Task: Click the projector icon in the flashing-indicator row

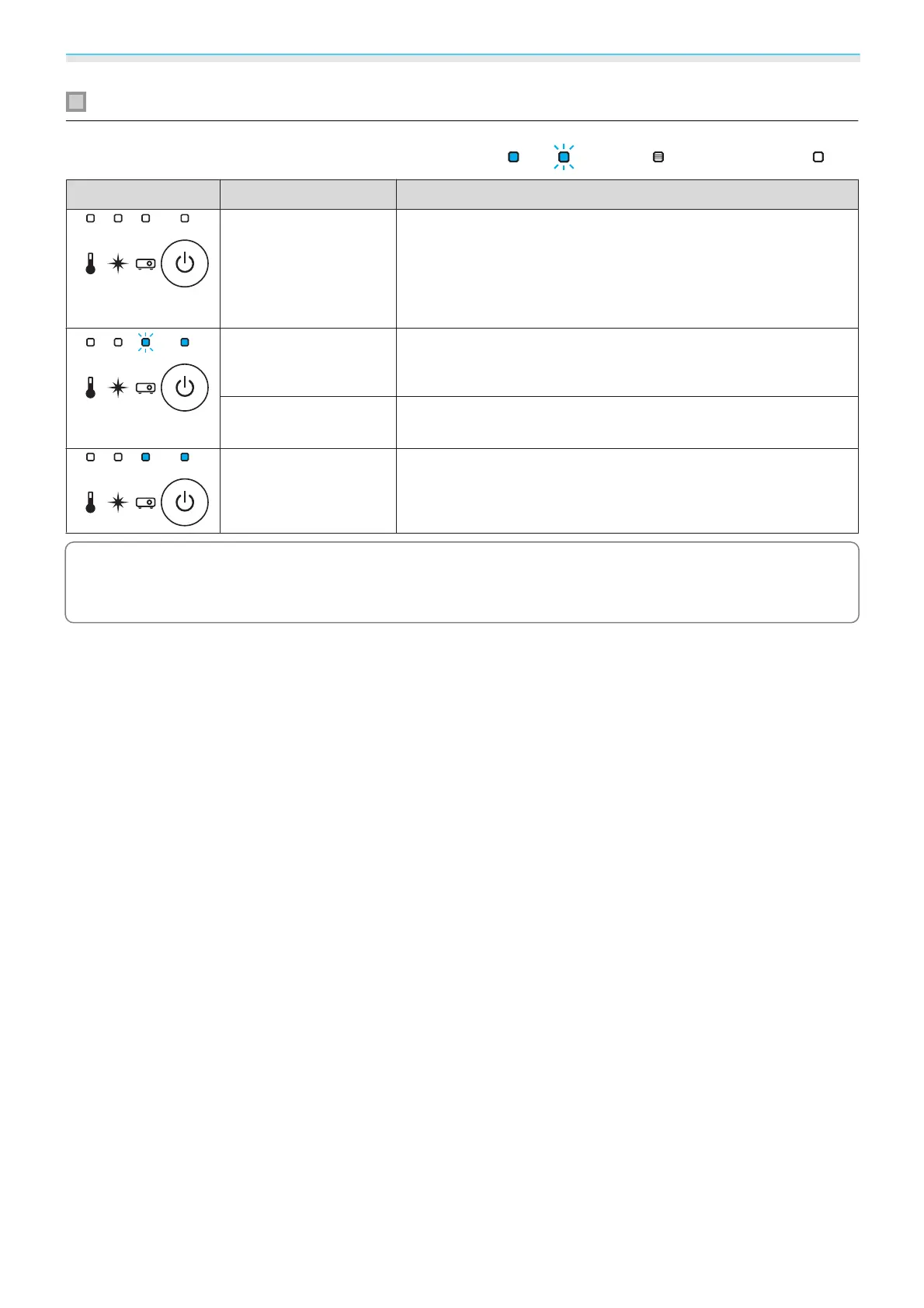Action: (145, 388)
